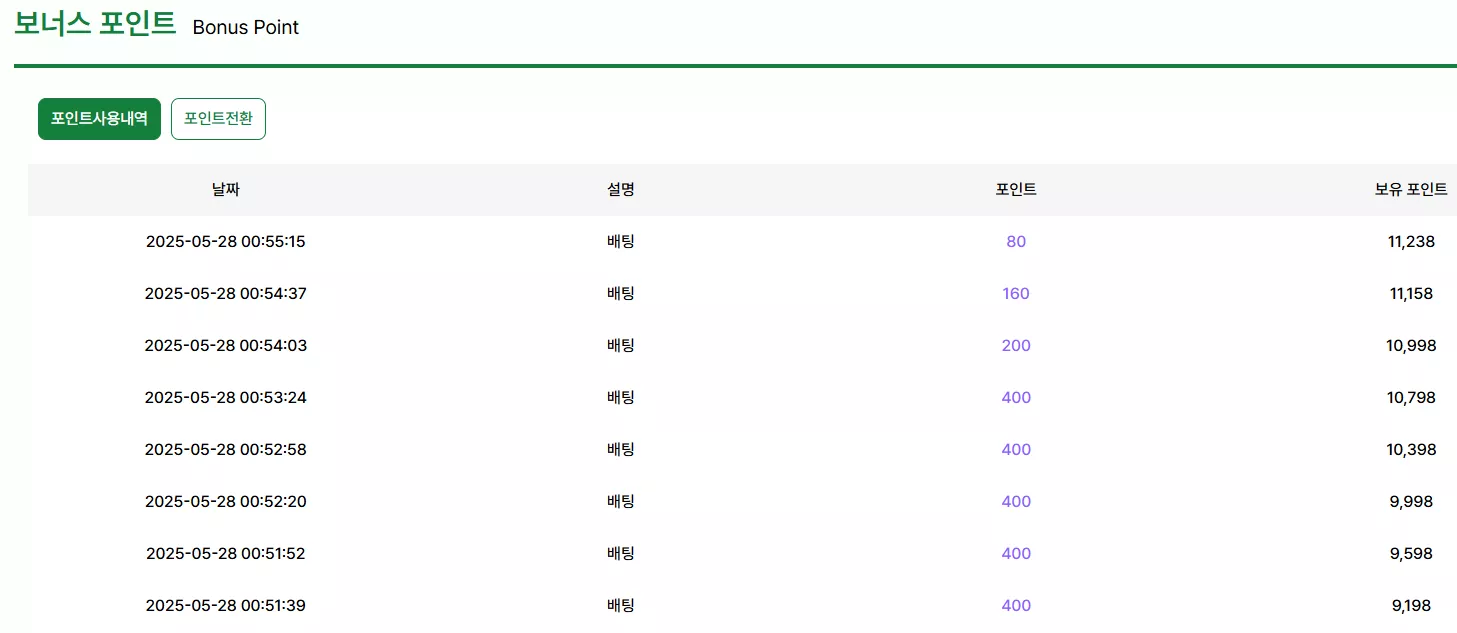
Task: Click the 포인트 column header
Action: [x=1016, y=190]
